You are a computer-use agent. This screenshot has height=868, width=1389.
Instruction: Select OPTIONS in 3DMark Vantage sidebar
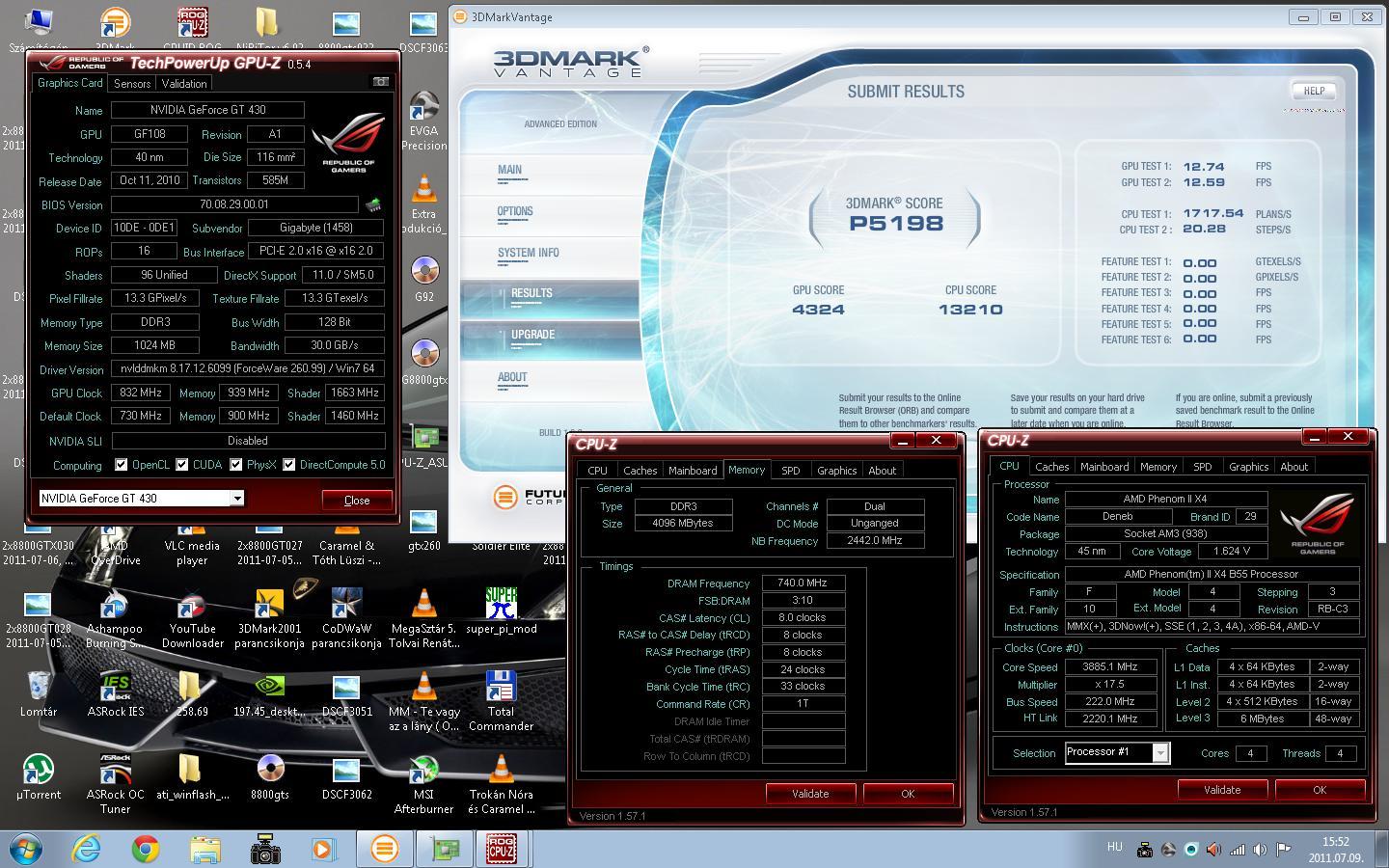(x=515, y=211)
